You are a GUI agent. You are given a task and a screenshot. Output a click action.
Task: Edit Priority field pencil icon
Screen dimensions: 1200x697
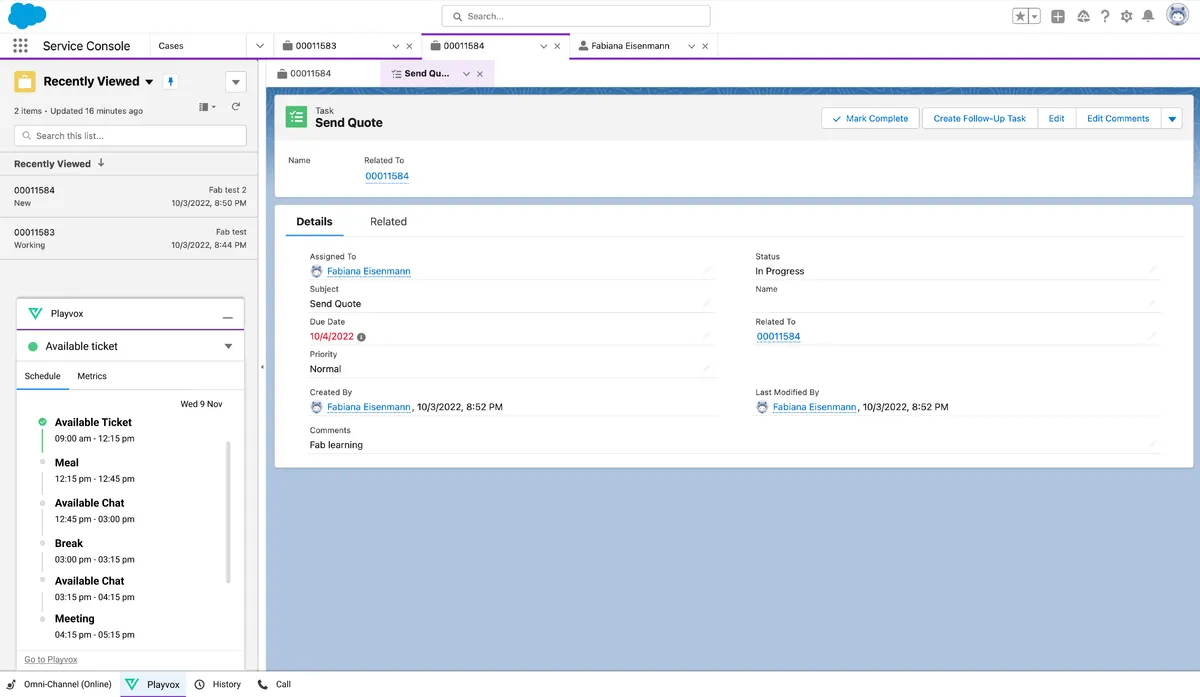[x=707, y=368]
